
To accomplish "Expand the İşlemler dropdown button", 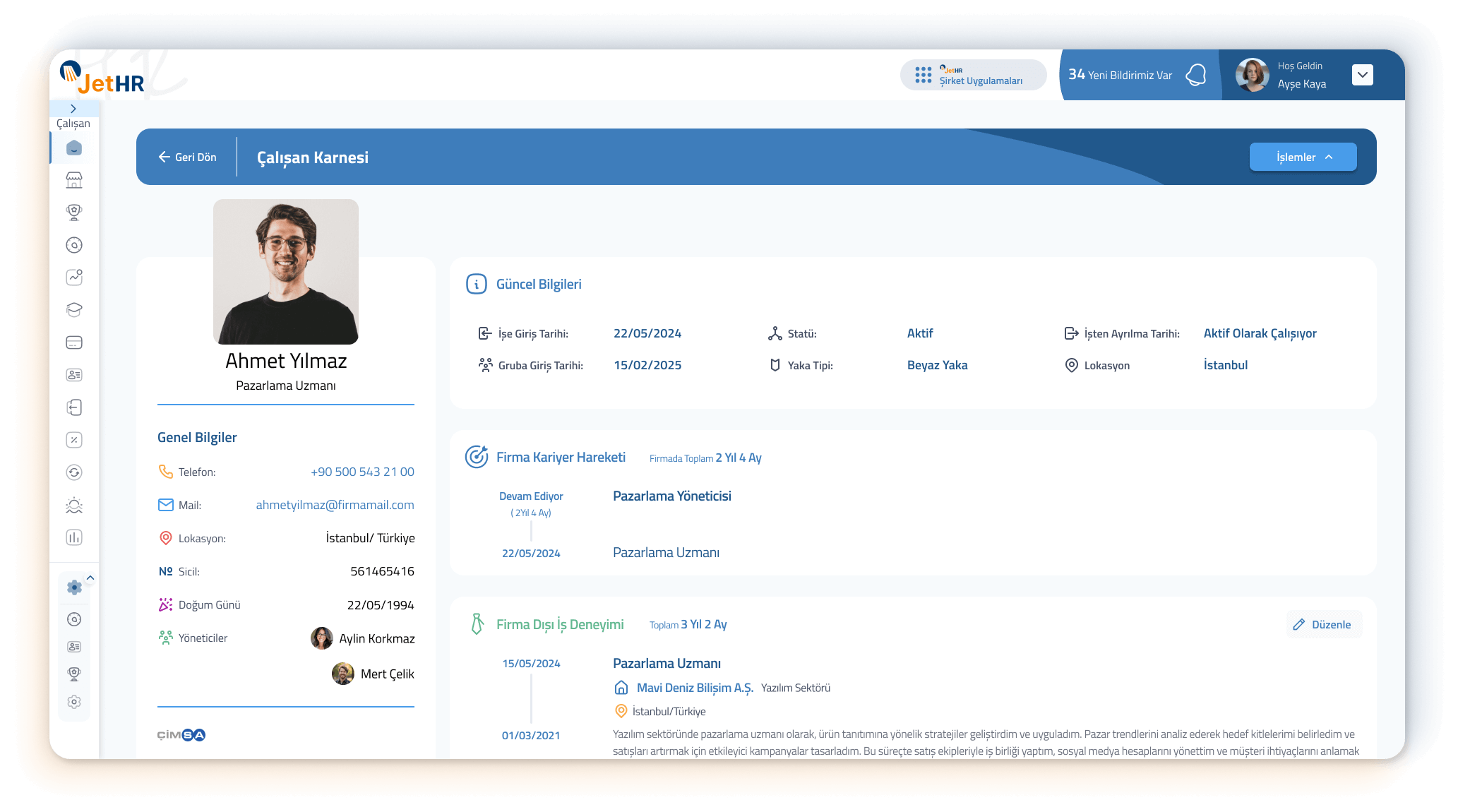I will click(1303, 157).
